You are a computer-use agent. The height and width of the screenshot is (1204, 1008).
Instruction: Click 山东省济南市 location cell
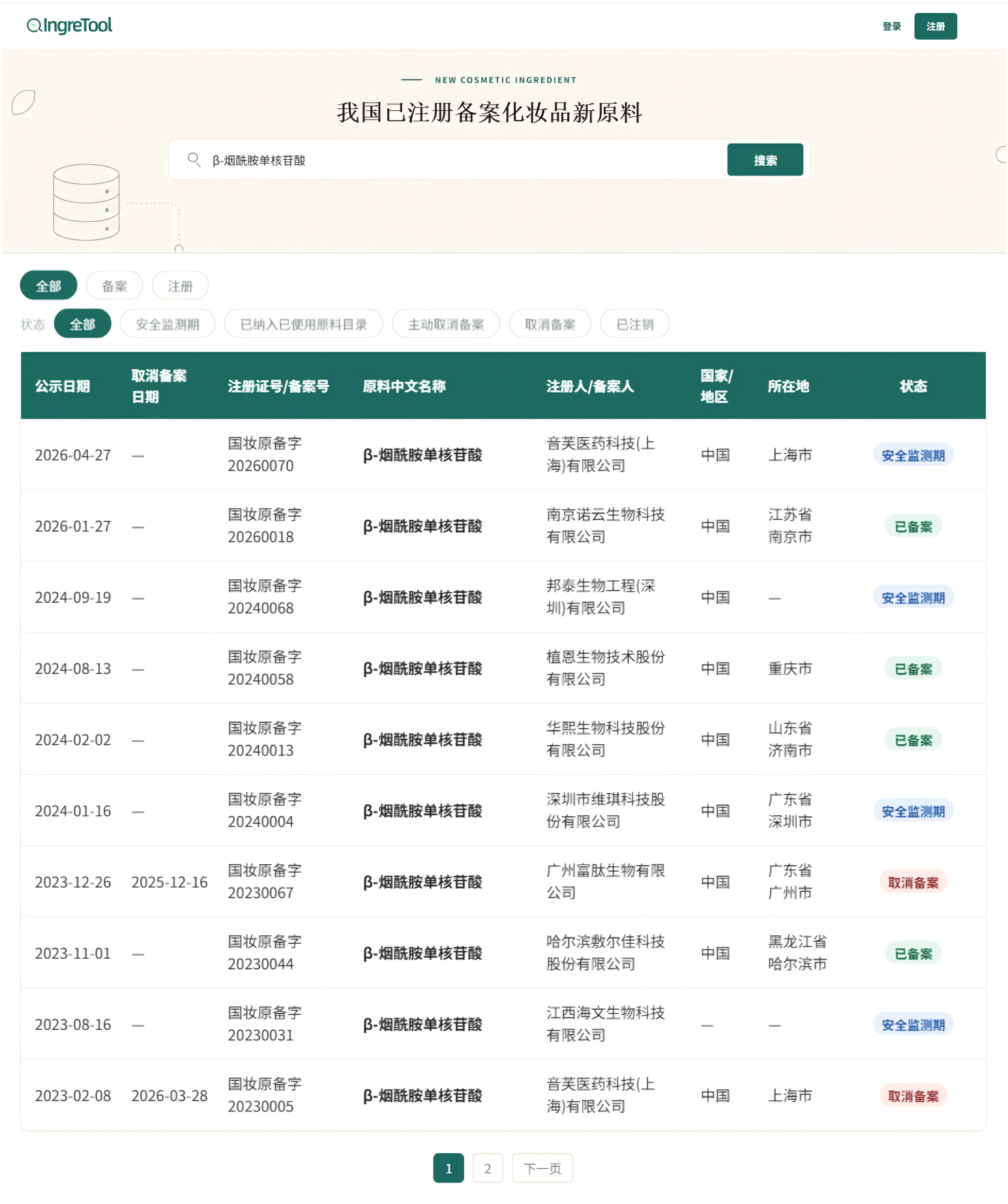pyautogui.click(x=790, y=739)
